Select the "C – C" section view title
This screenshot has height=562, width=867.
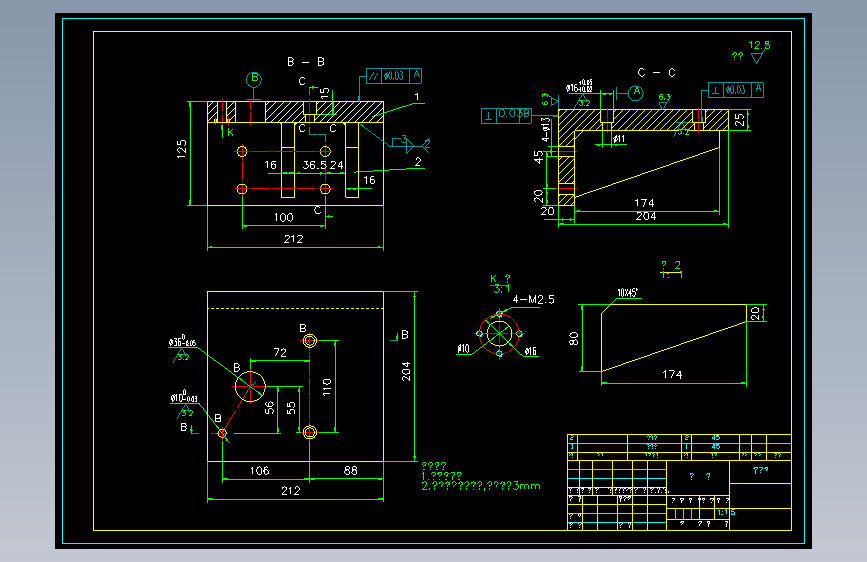pos(656,72)
